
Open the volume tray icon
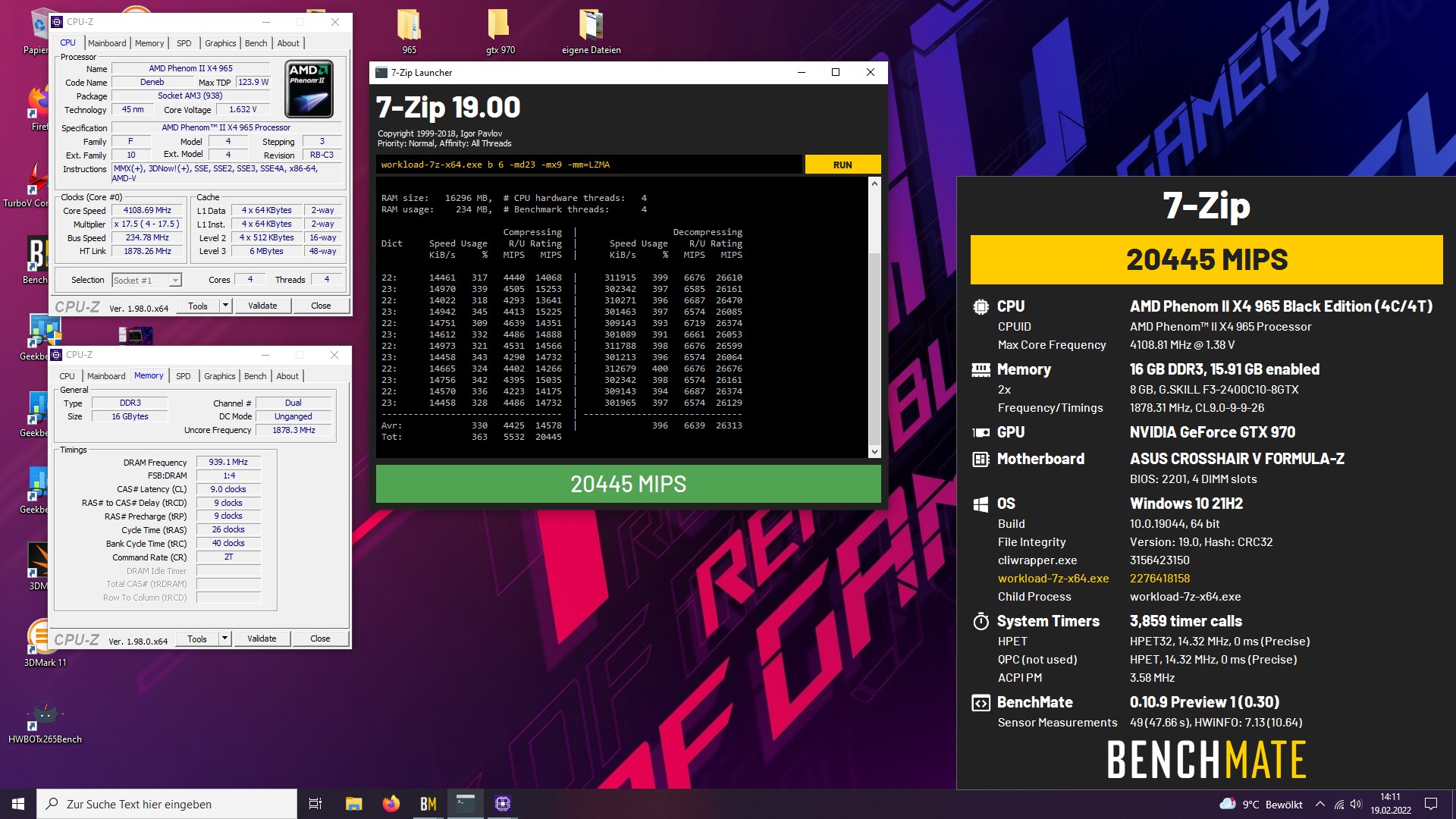(1356, 805)
